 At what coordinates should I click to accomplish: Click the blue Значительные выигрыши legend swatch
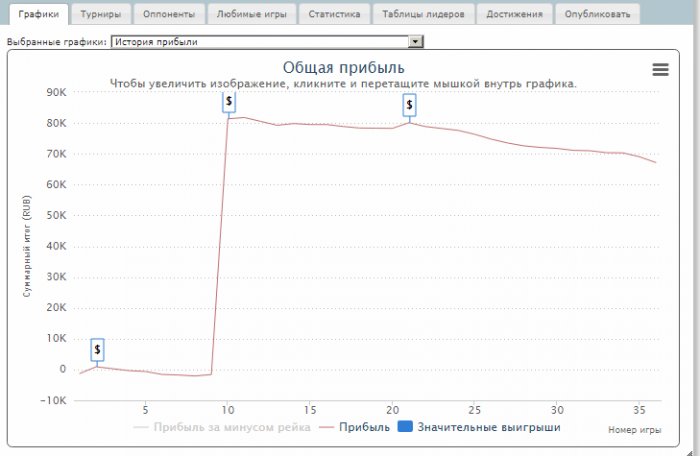(x=405, y=427)
